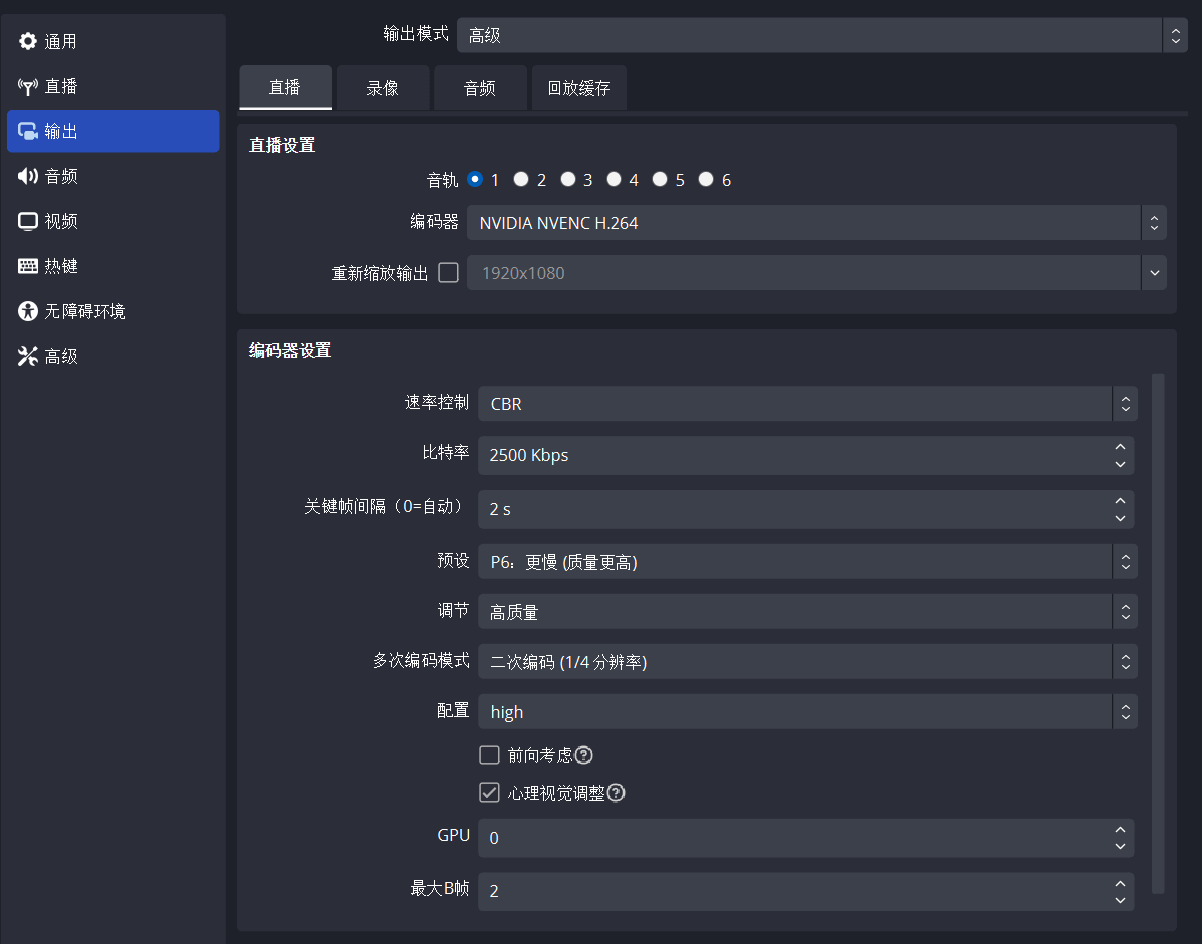Switch to the 直播 tab under output mode

click(x=285, y=87)
